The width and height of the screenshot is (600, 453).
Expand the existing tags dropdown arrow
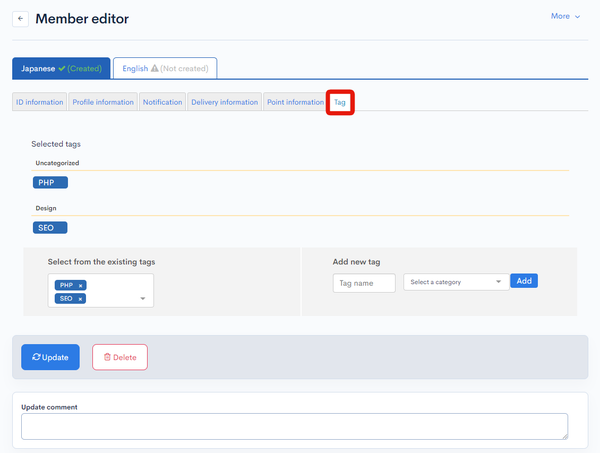click(143, 298)
